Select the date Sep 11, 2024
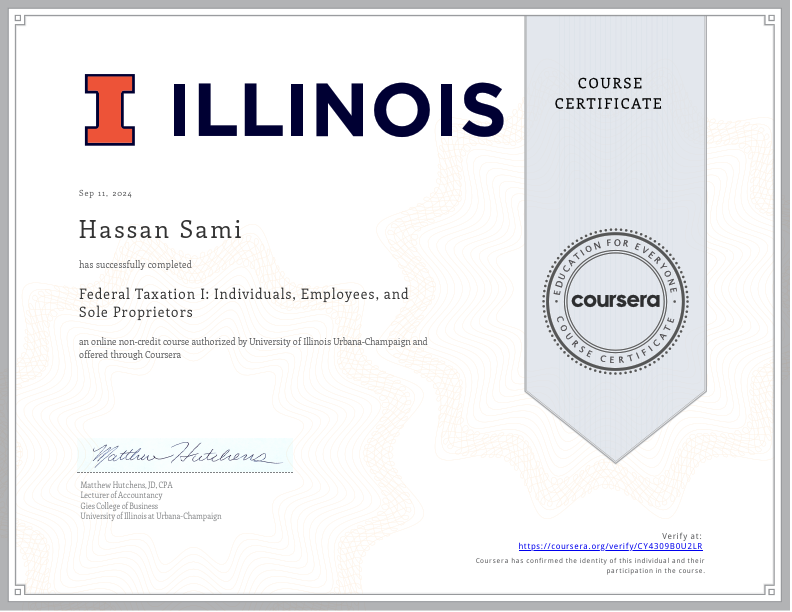Viewport: 792px width, 612px height. coord(105,193)
